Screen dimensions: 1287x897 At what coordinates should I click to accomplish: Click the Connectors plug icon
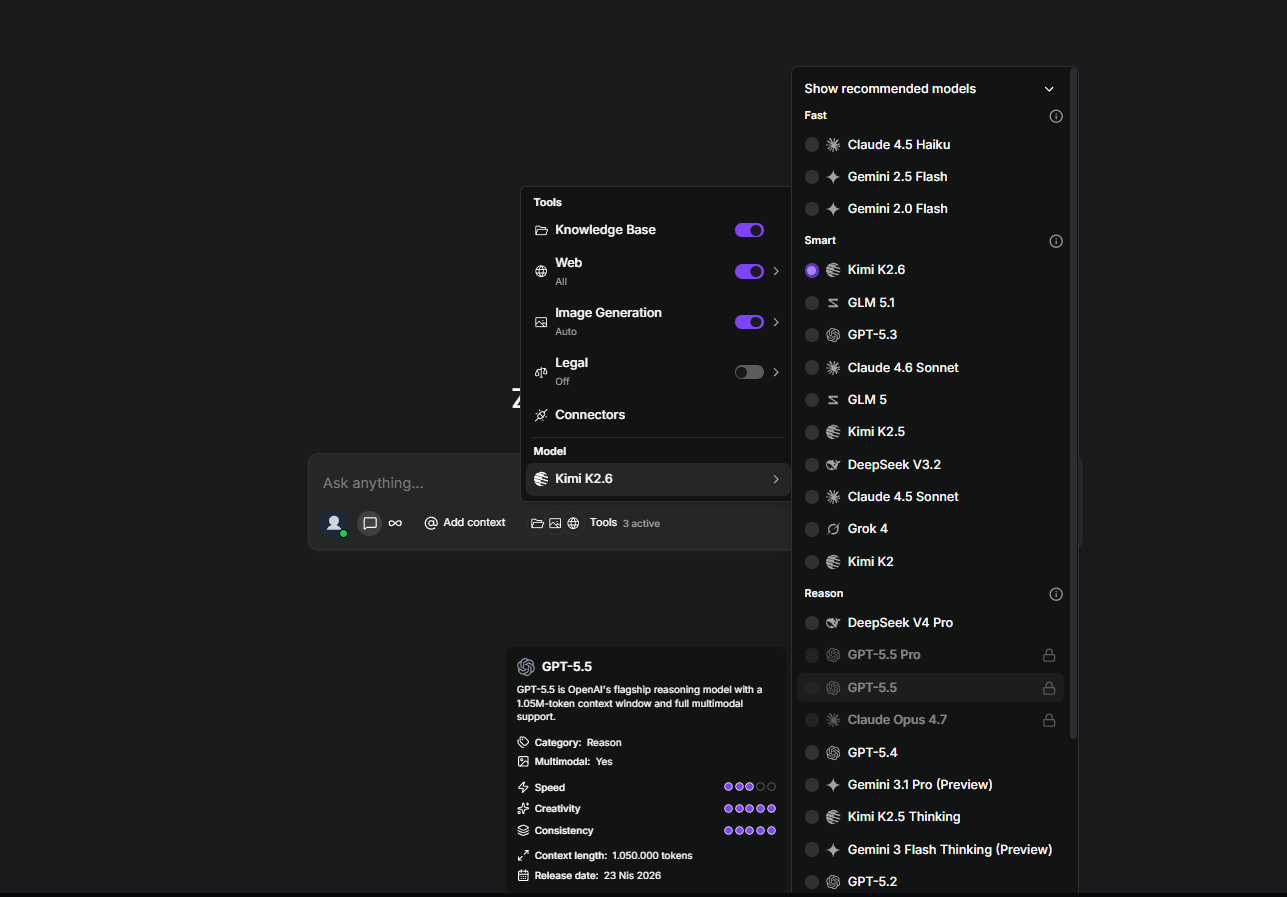[x=541, y=415]
